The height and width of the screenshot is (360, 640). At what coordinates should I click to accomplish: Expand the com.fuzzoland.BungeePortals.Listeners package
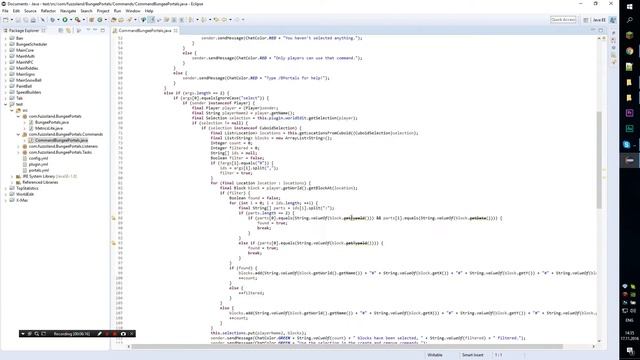coord(18,147)
